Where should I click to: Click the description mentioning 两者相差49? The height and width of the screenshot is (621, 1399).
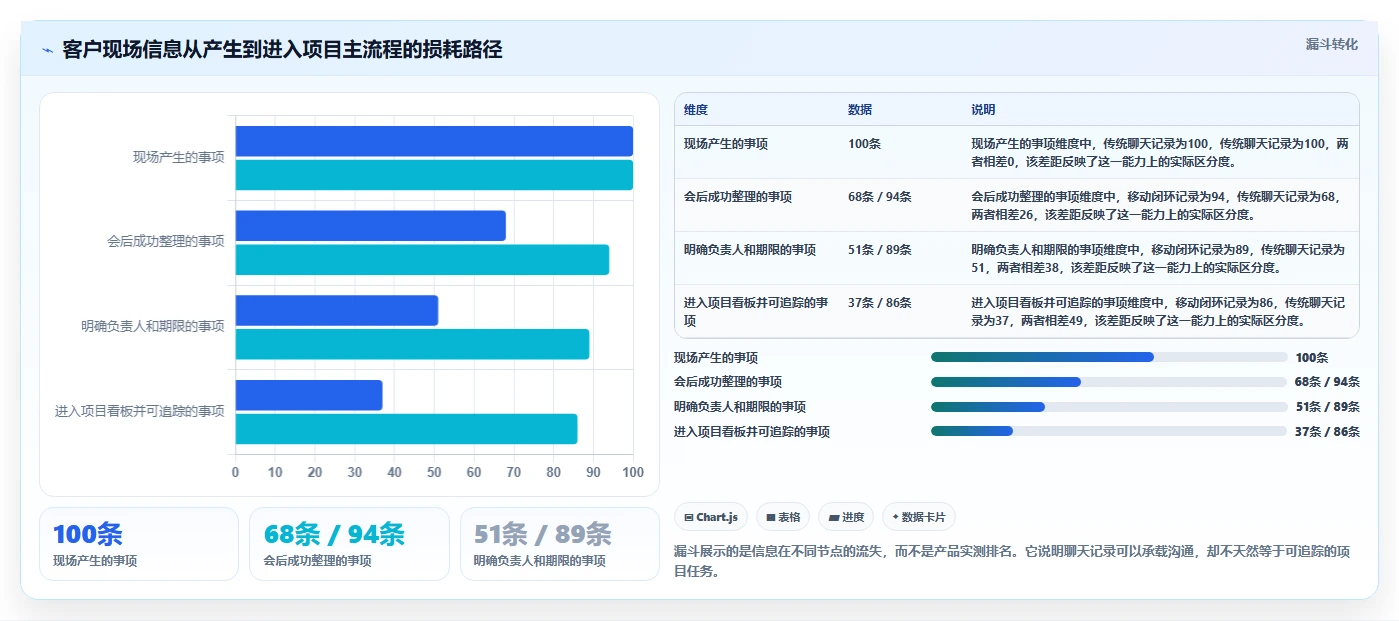(1160, 311)
